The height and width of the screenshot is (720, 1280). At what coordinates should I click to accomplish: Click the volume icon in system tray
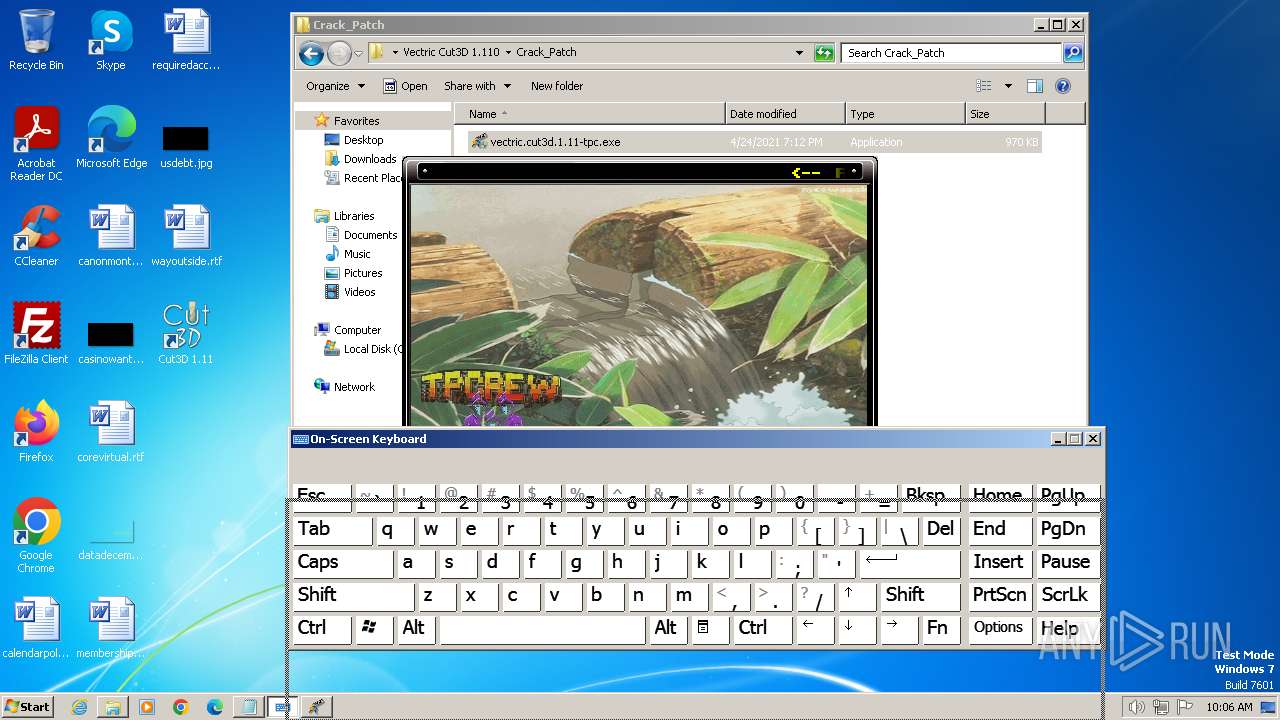[x=1136, y=707]
